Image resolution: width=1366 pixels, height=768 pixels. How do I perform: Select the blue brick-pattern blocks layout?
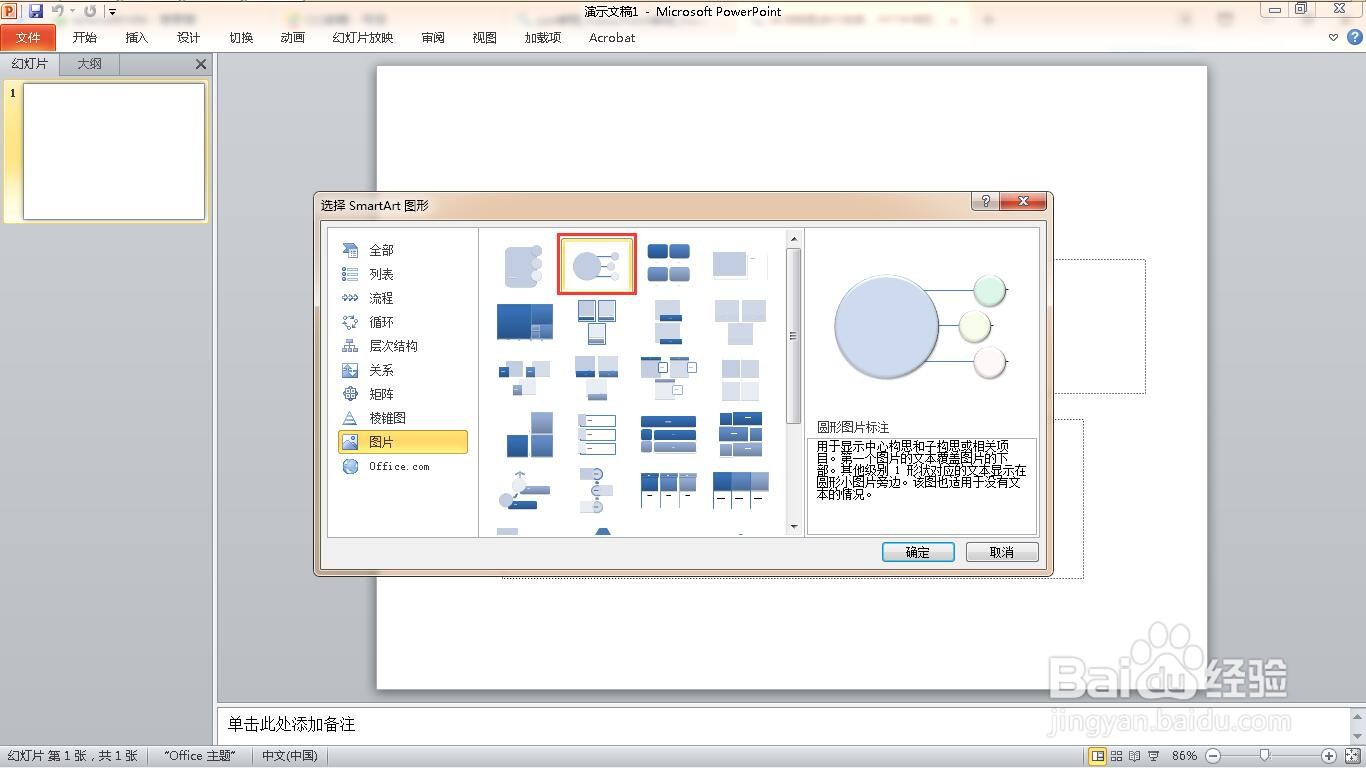point(740,435)
